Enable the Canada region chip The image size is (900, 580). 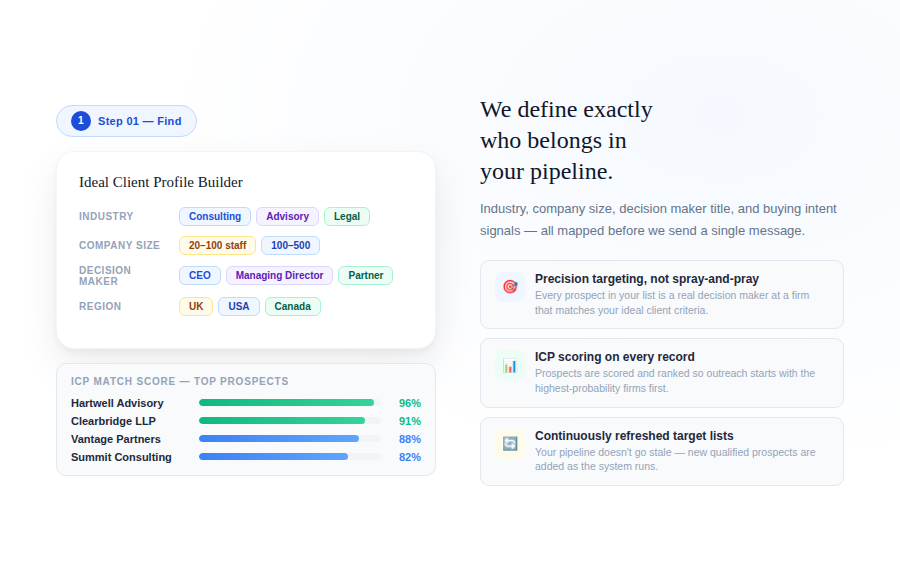pyautogui.click(x=292, y=307)
